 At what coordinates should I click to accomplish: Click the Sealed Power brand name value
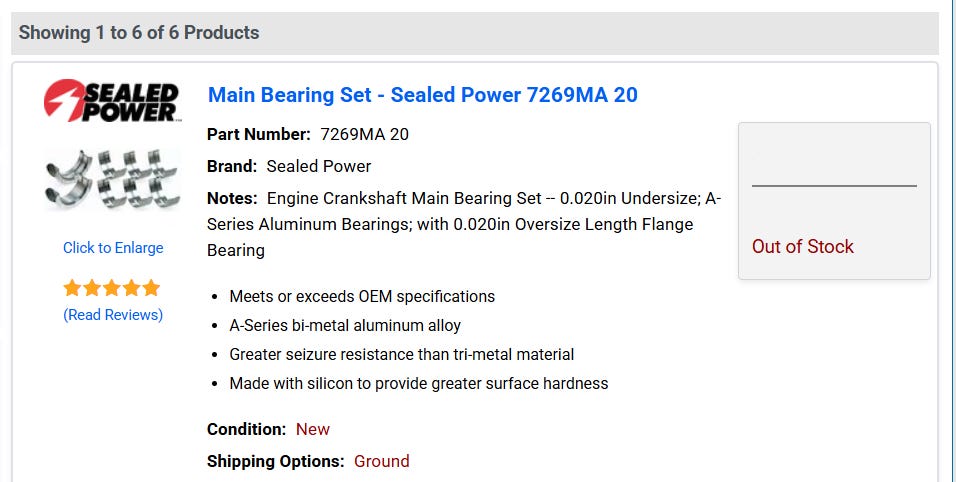pos(318,166)
